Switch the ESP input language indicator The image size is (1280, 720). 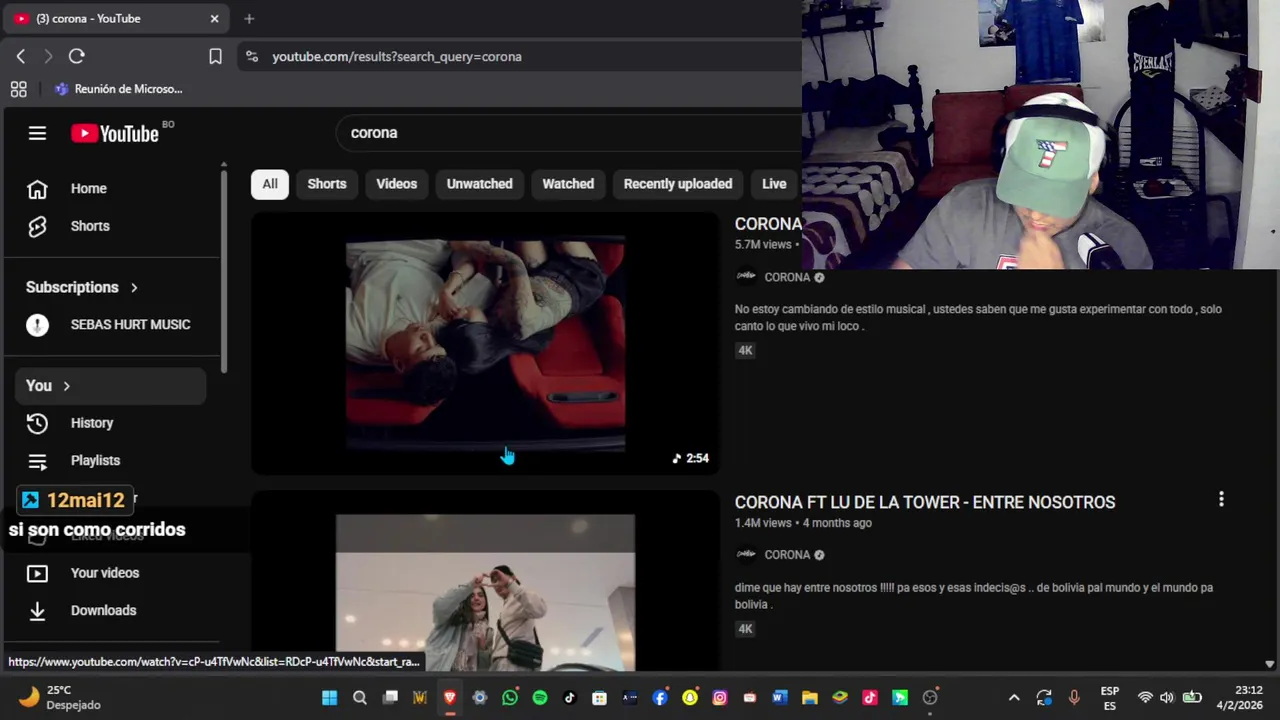click(x=1110, y=698)
